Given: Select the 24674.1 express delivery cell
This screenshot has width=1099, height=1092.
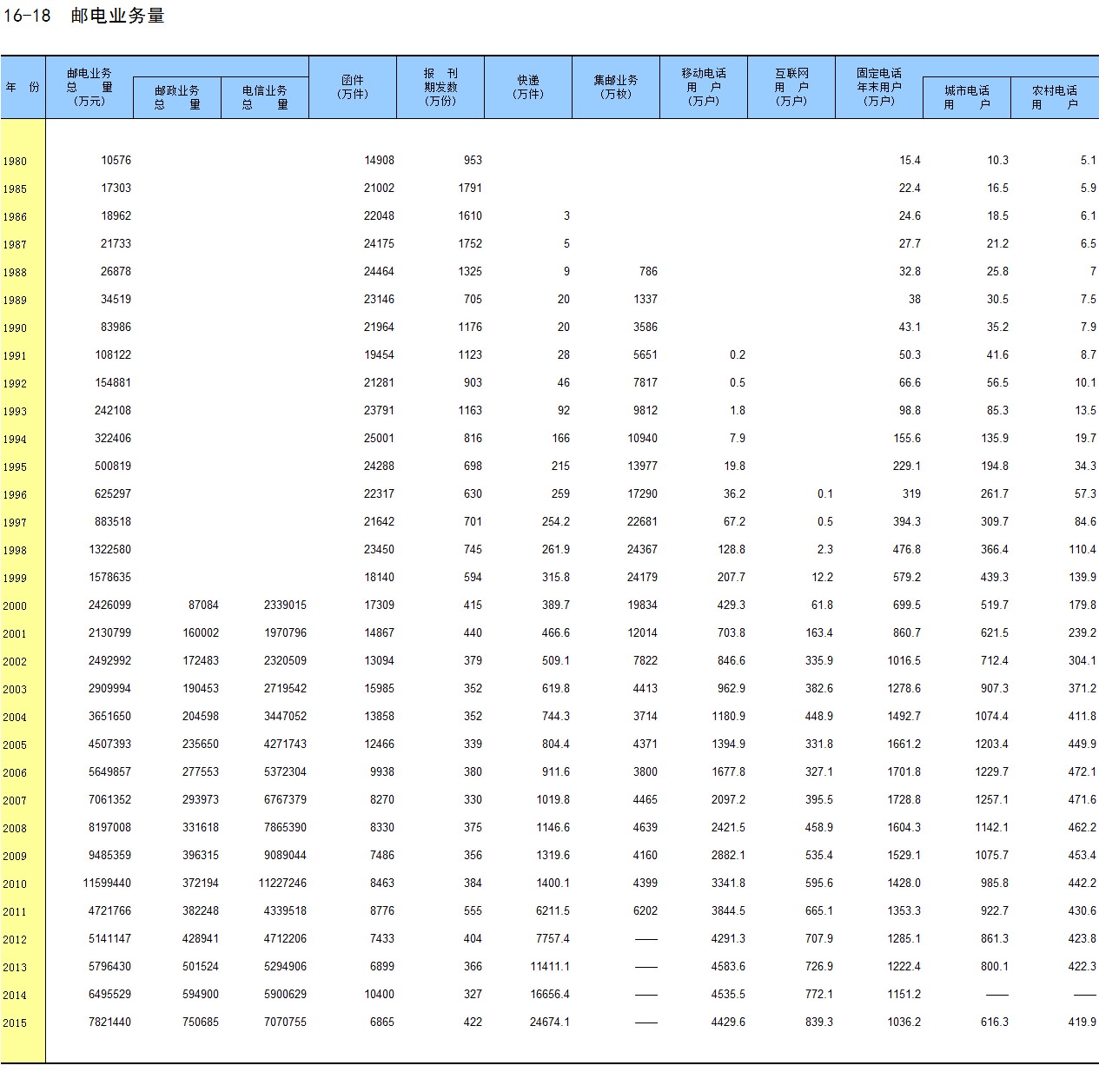Looking at the screenshot, I should click(549, 1023).
